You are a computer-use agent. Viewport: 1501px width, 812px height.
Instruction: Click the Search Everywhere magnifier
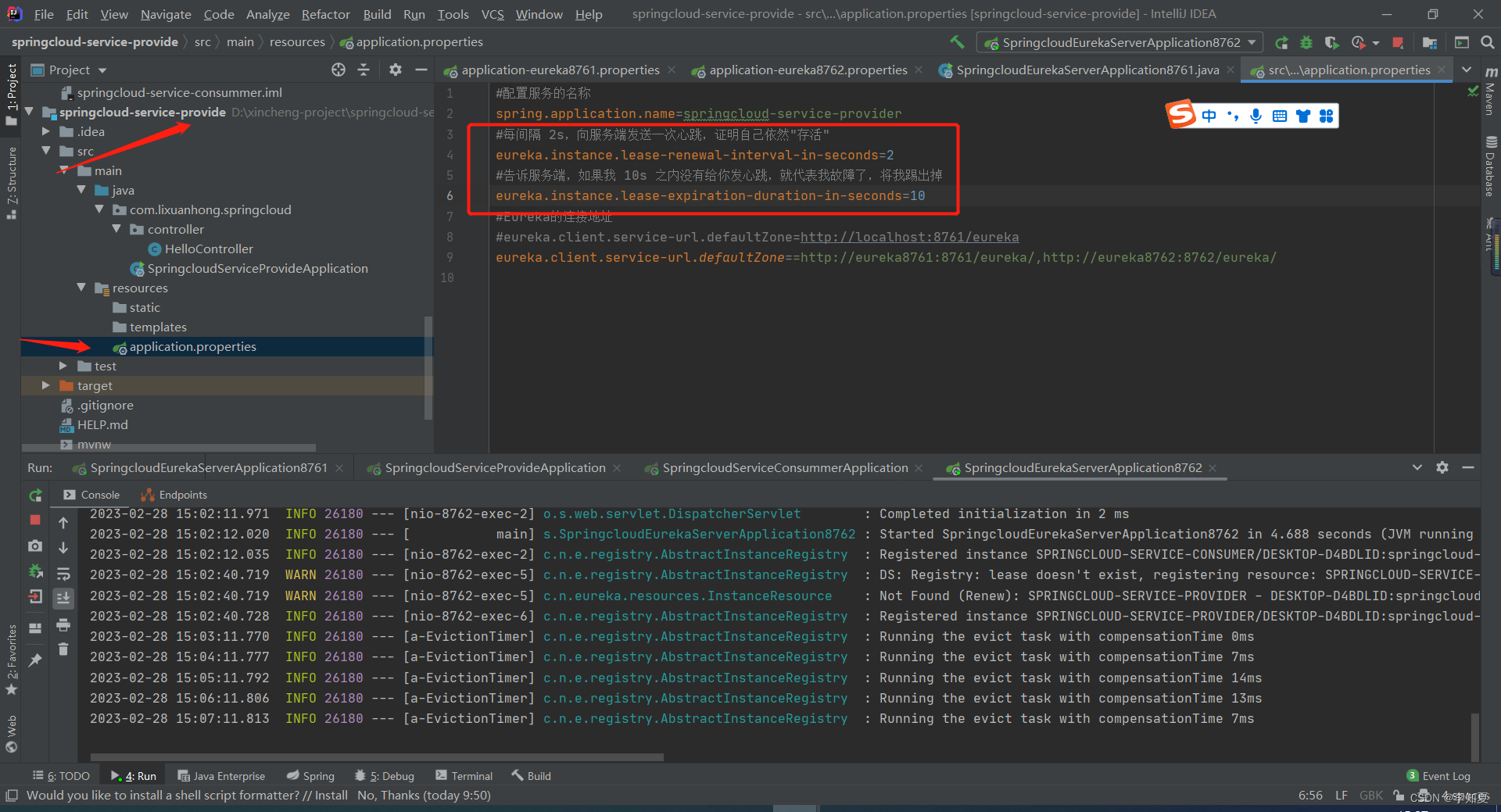tap(1488, 42)
